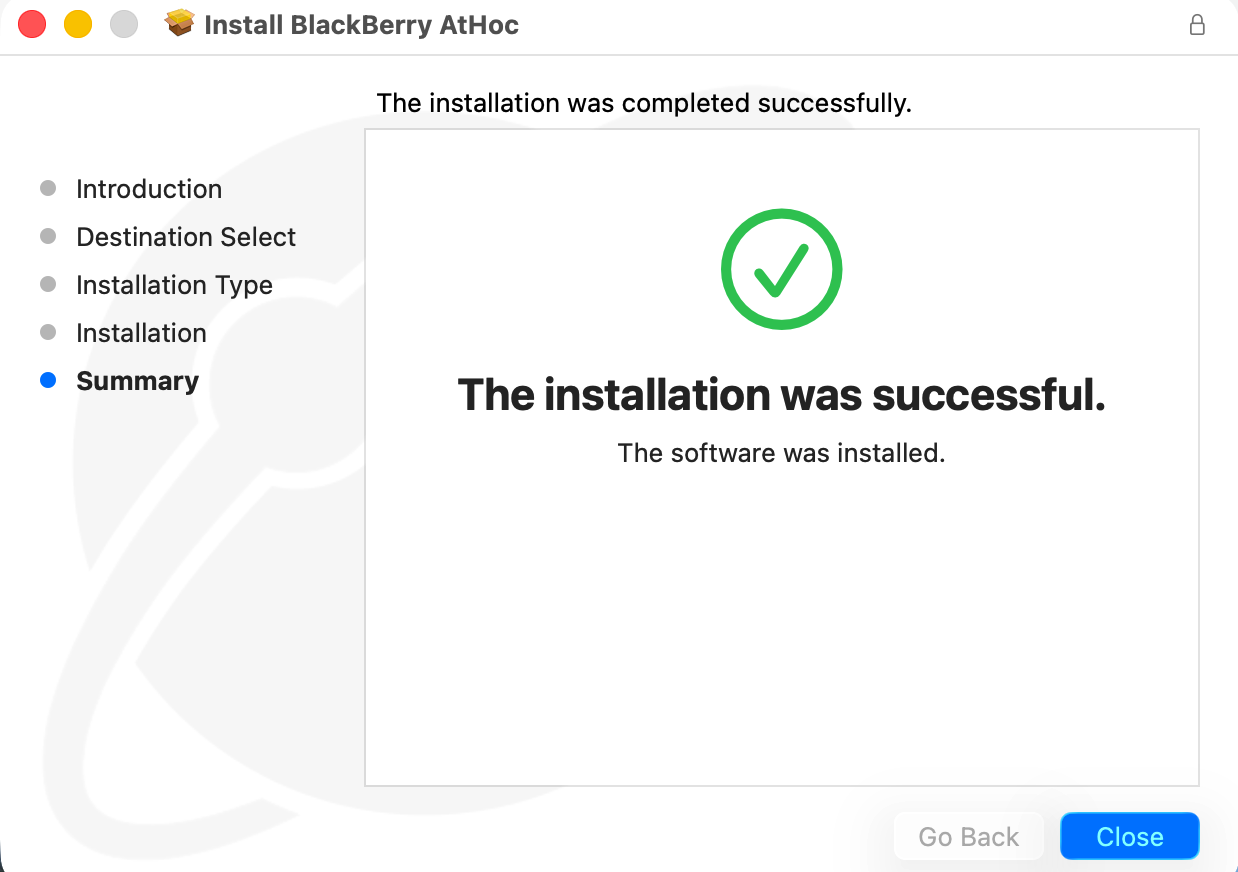Click the red window close button
1238x872 pixels.
point(32,24)
